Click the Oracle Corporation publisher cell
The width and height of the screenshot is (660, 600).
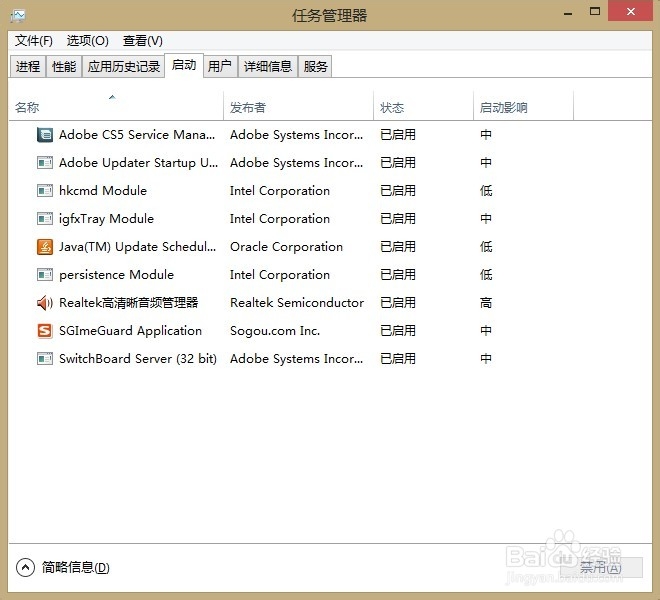(x=286, y=247)
